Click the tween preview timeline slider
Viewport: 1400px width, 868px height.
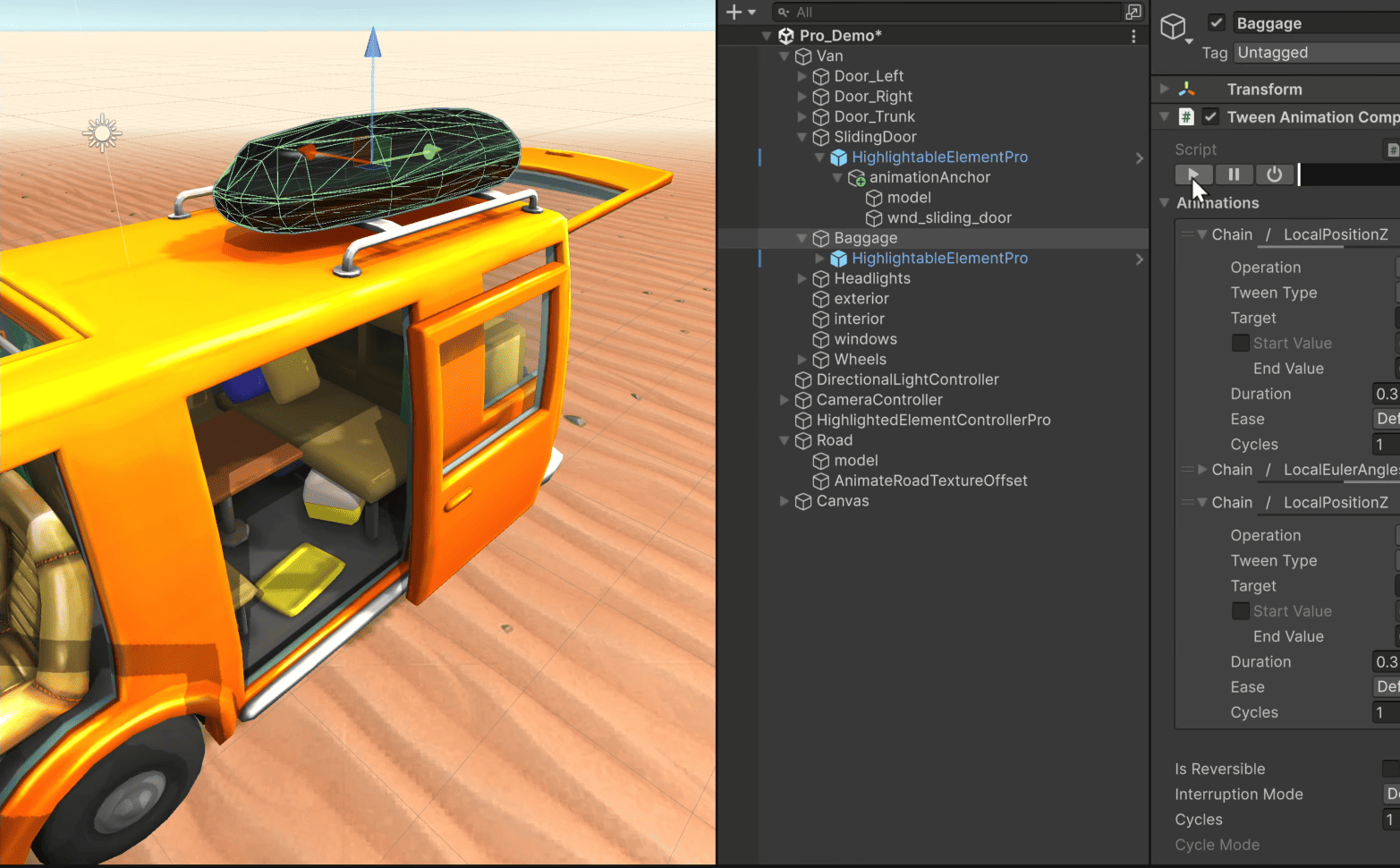point(1349,174)
